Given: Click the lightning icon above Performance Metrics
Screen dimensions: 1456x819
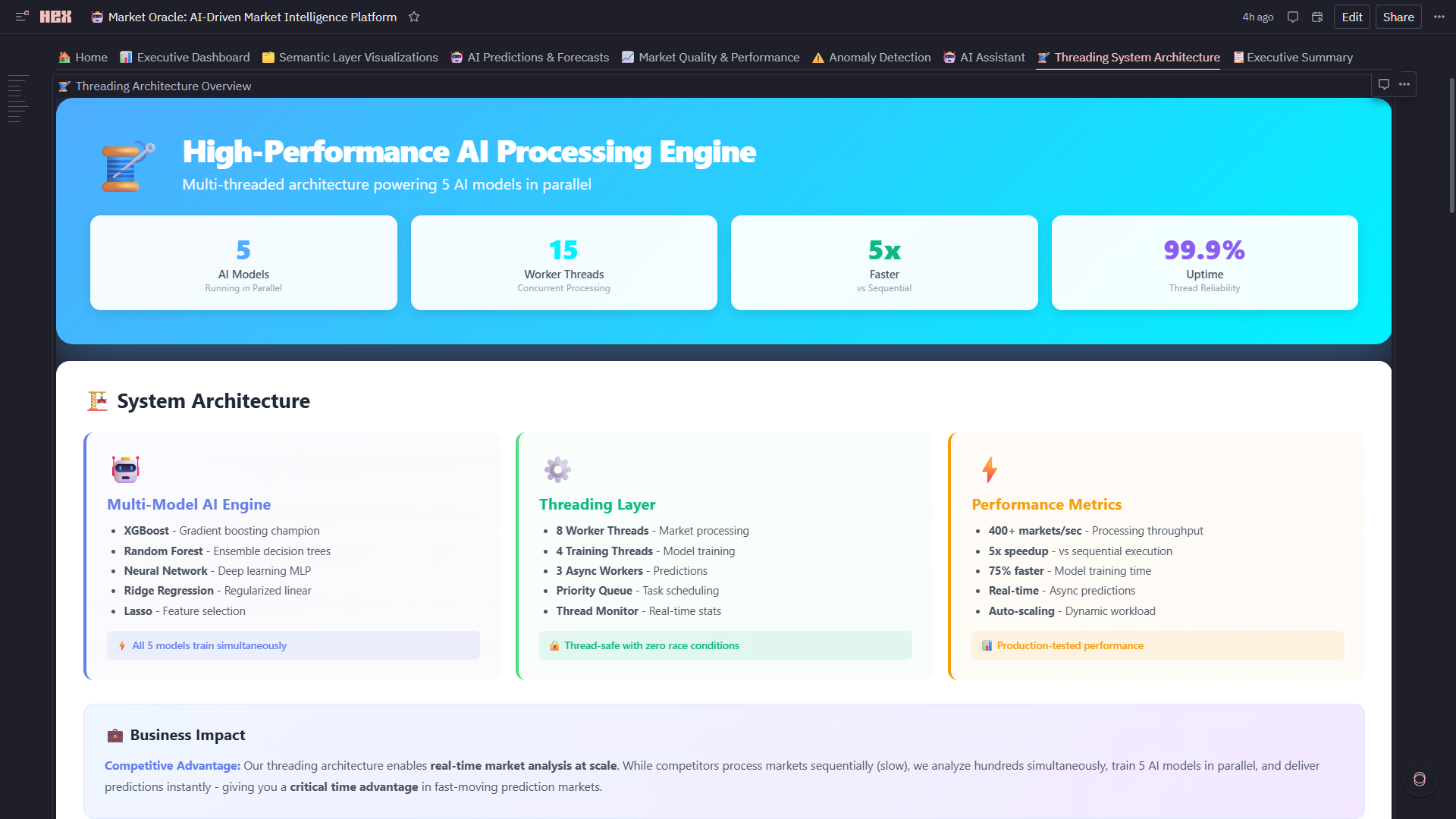Looking at the screenshot, I should coord(989,469).
